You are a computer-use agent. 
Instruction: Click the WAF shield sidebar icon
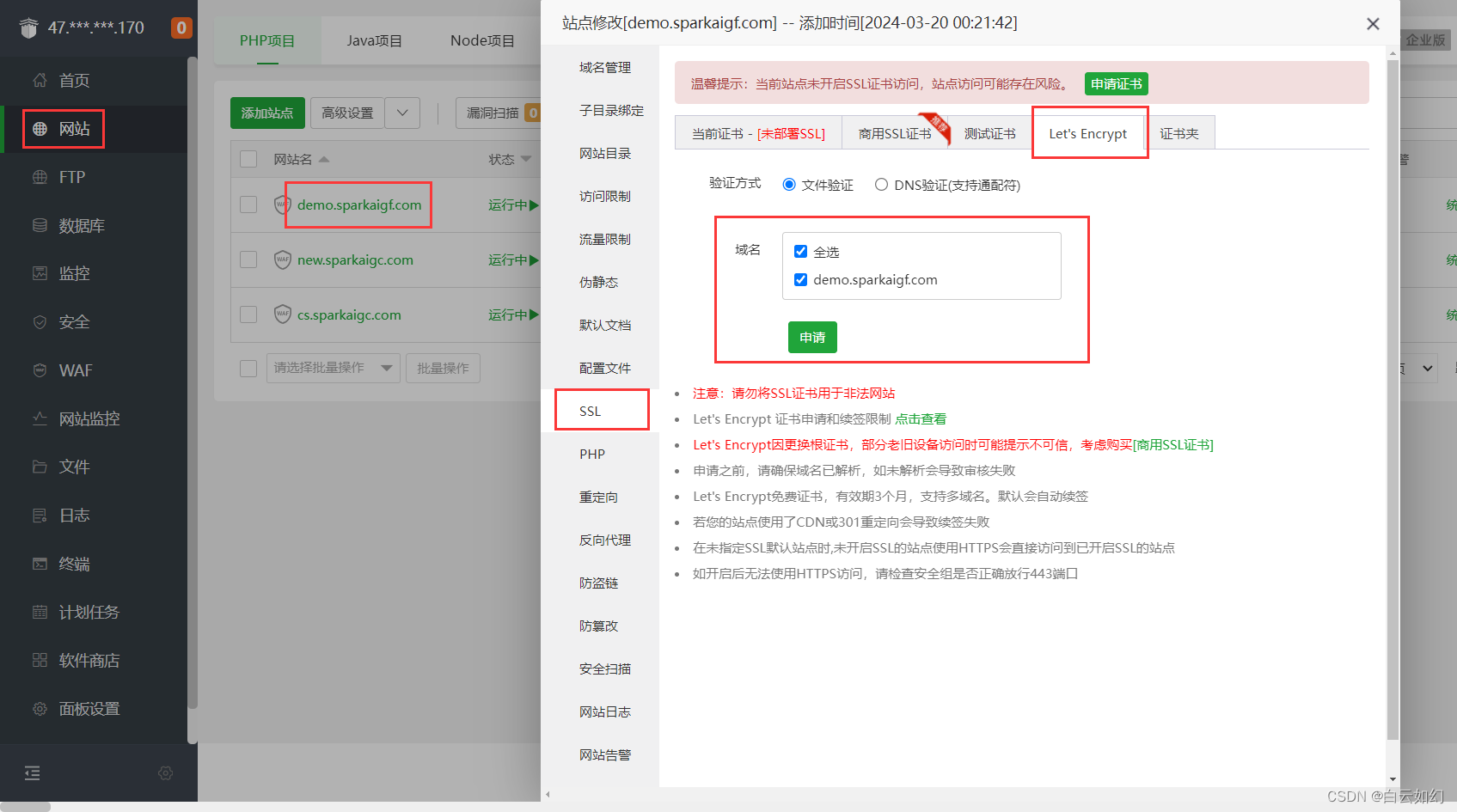40,370
